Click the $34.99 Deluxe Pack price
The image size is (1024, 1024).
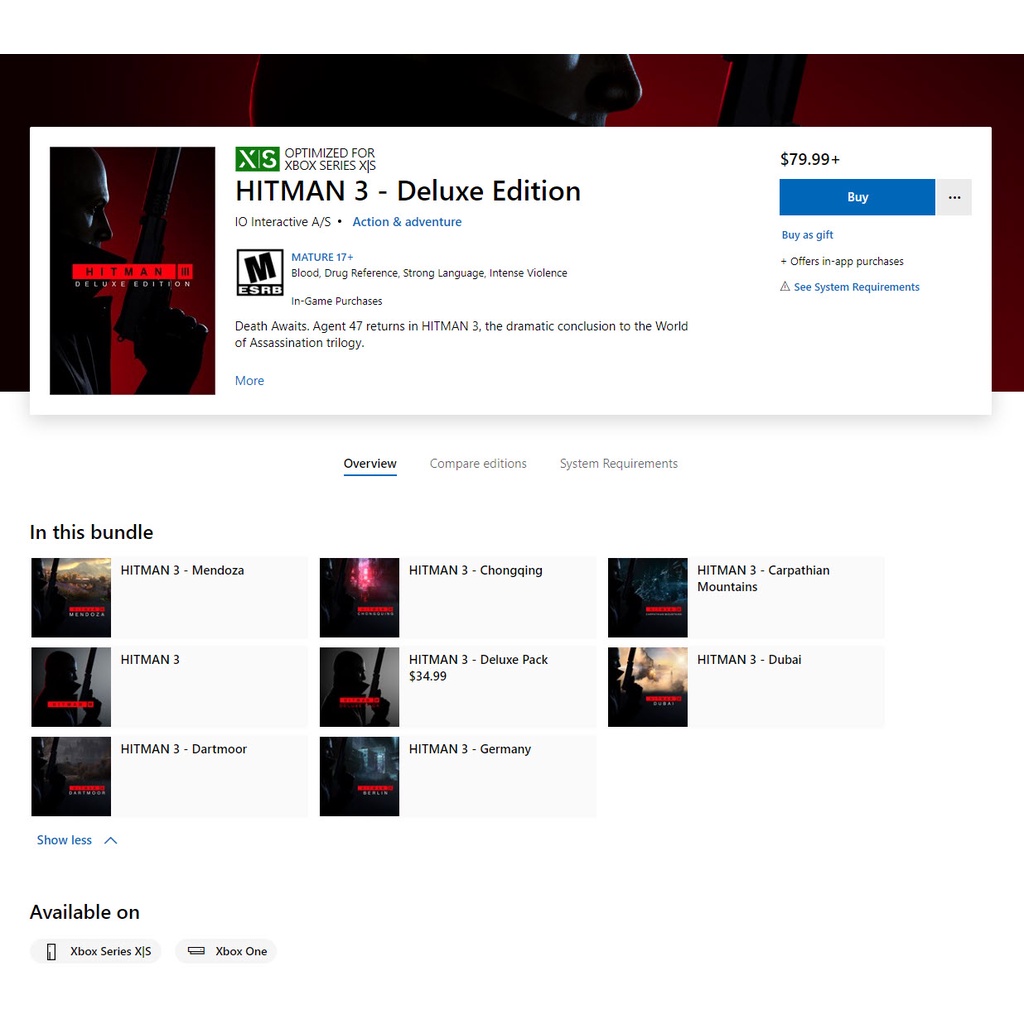[428, 676]
